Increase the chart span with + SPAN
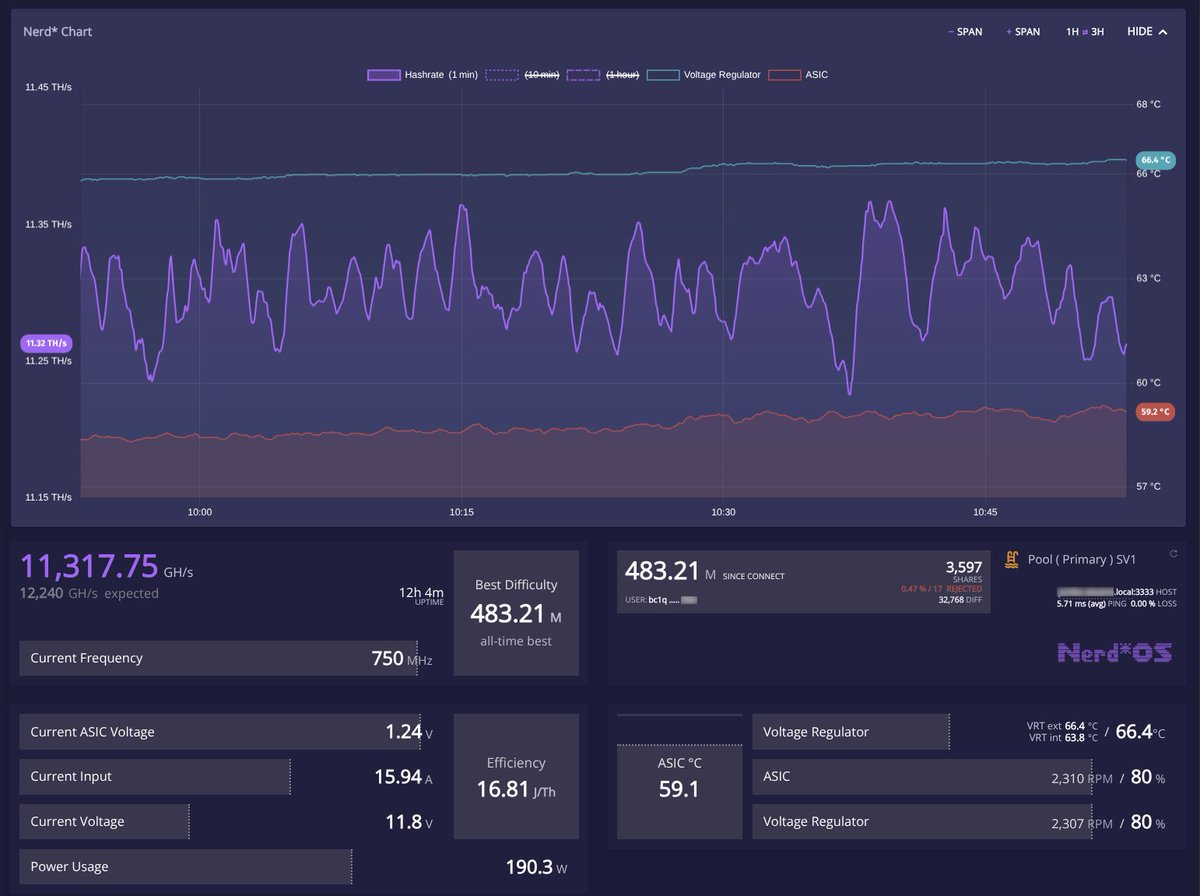1200x896 pixels. pyautogui.click(x=1023, y=32)
